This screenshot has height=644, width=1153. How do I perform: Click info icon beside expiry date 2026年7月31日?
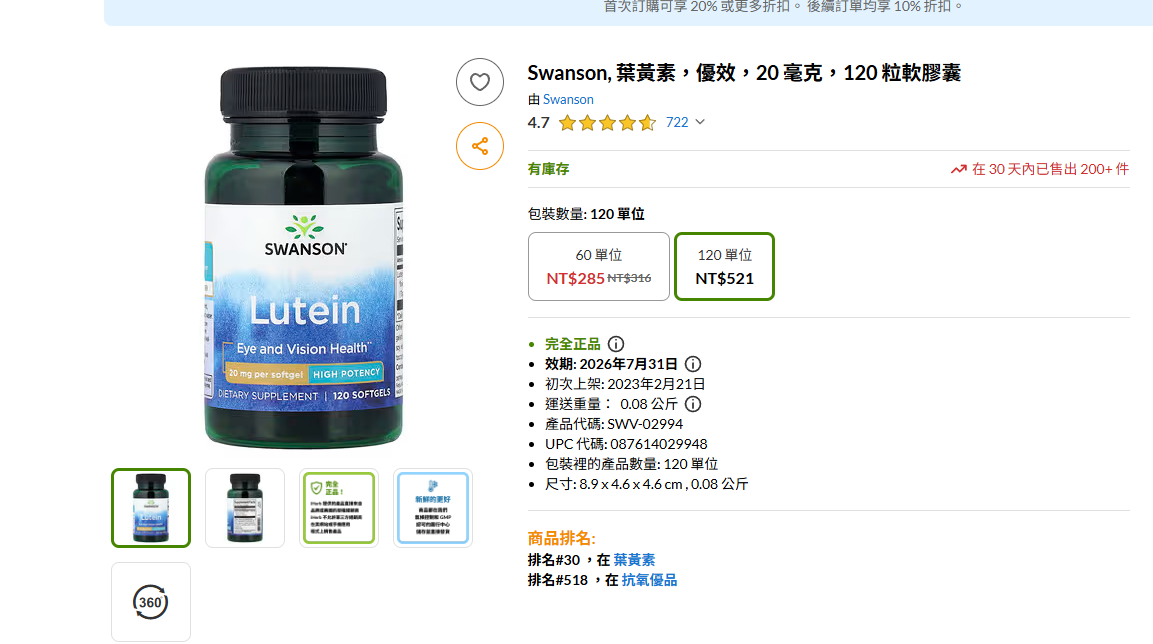point(693,364)
